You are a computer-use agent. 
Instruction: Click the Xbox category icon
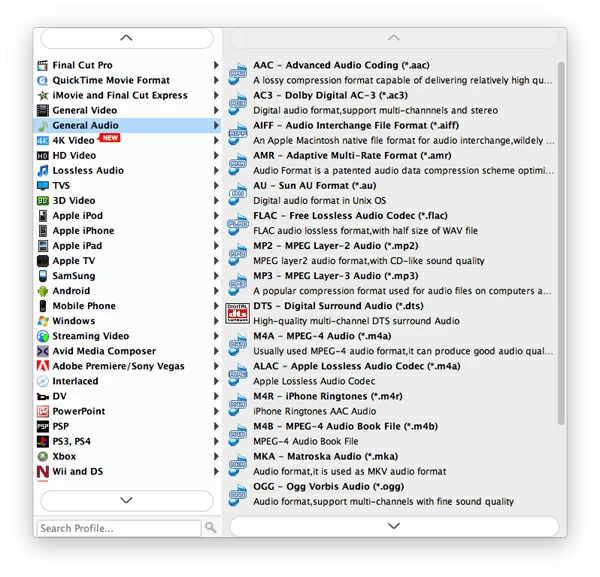[43, 456]
